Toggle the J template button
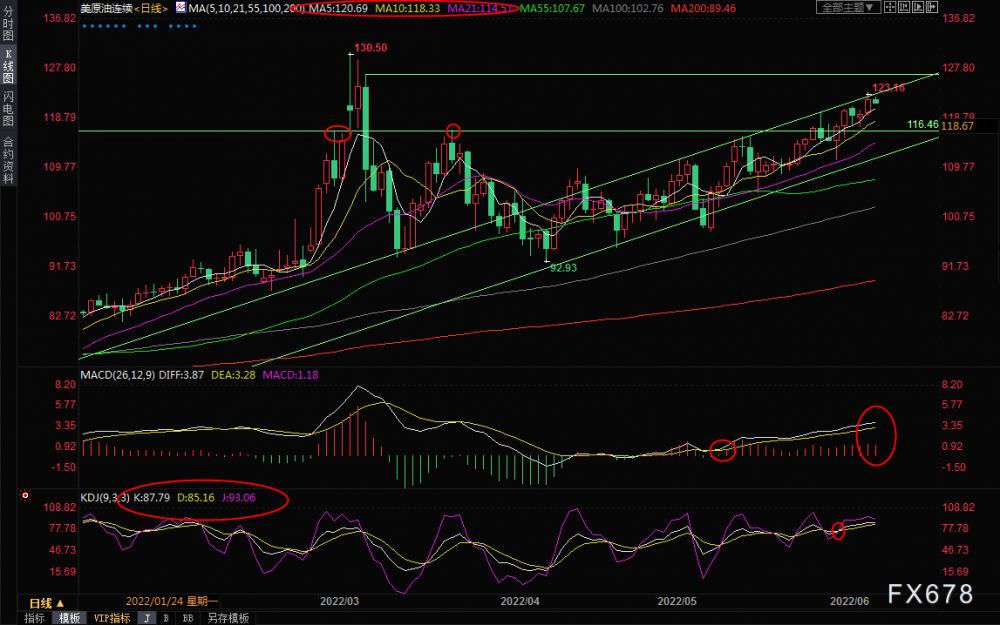The height and width of the screenshot is (625, 1000). 147,618
